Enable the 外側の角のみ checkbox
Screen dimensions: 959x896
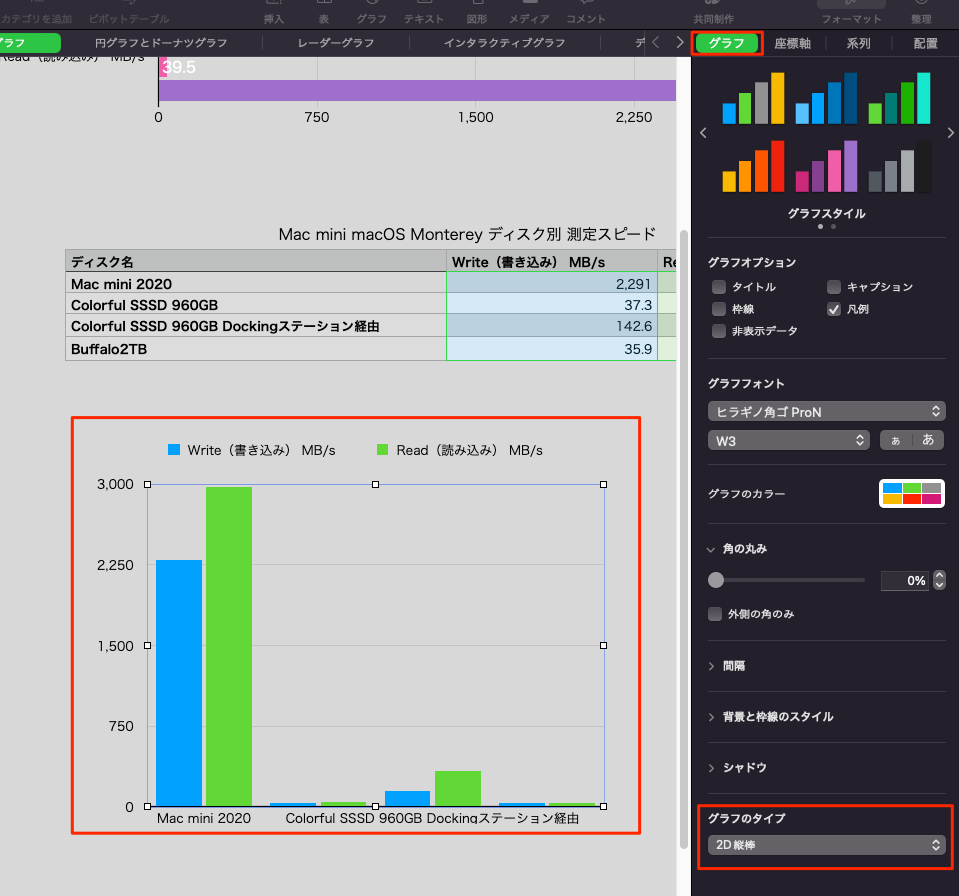coord(715,614)
